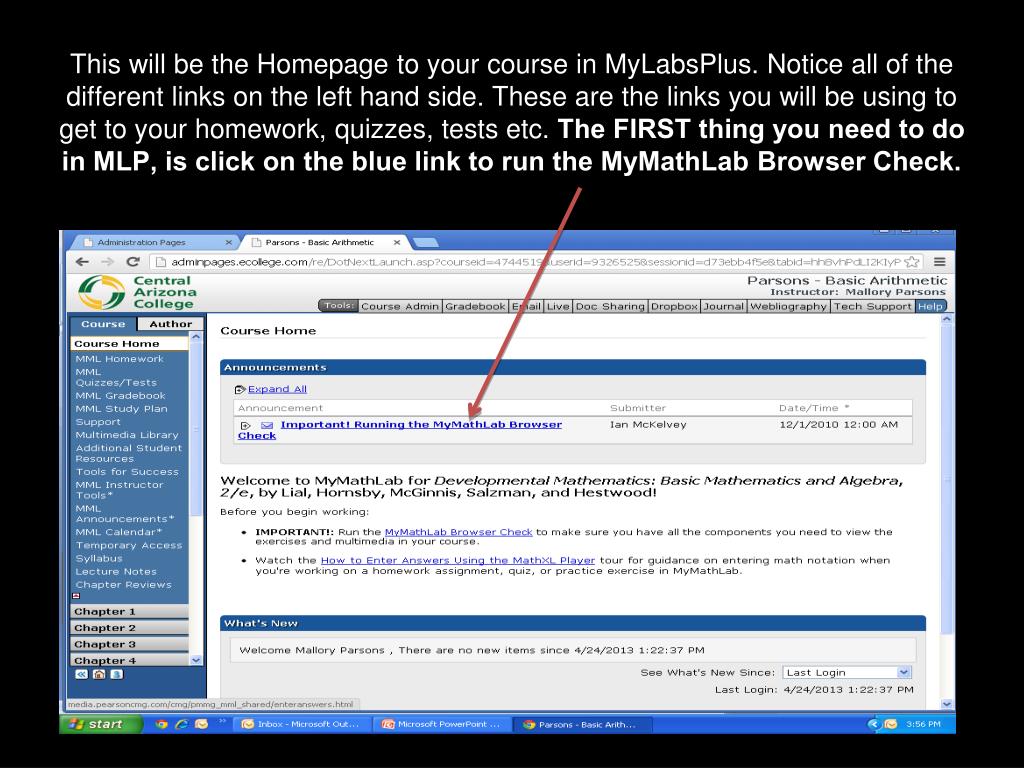Open Tech Support in the Tools bar
Screen dimensions: 1024x768
click(x=872, y=306)
